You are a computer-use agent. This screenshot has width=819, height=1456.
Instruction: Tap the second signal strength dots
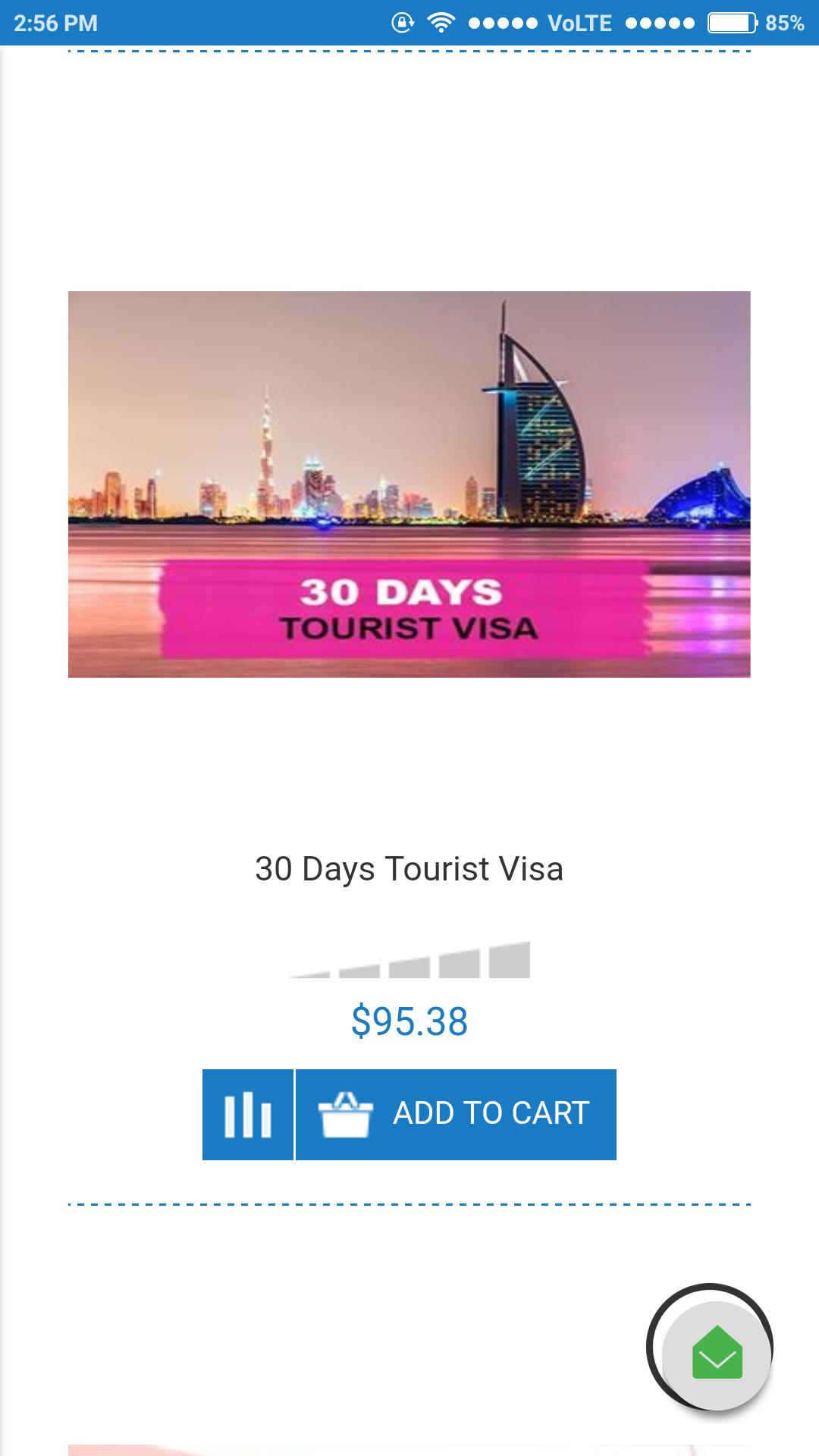660,24
